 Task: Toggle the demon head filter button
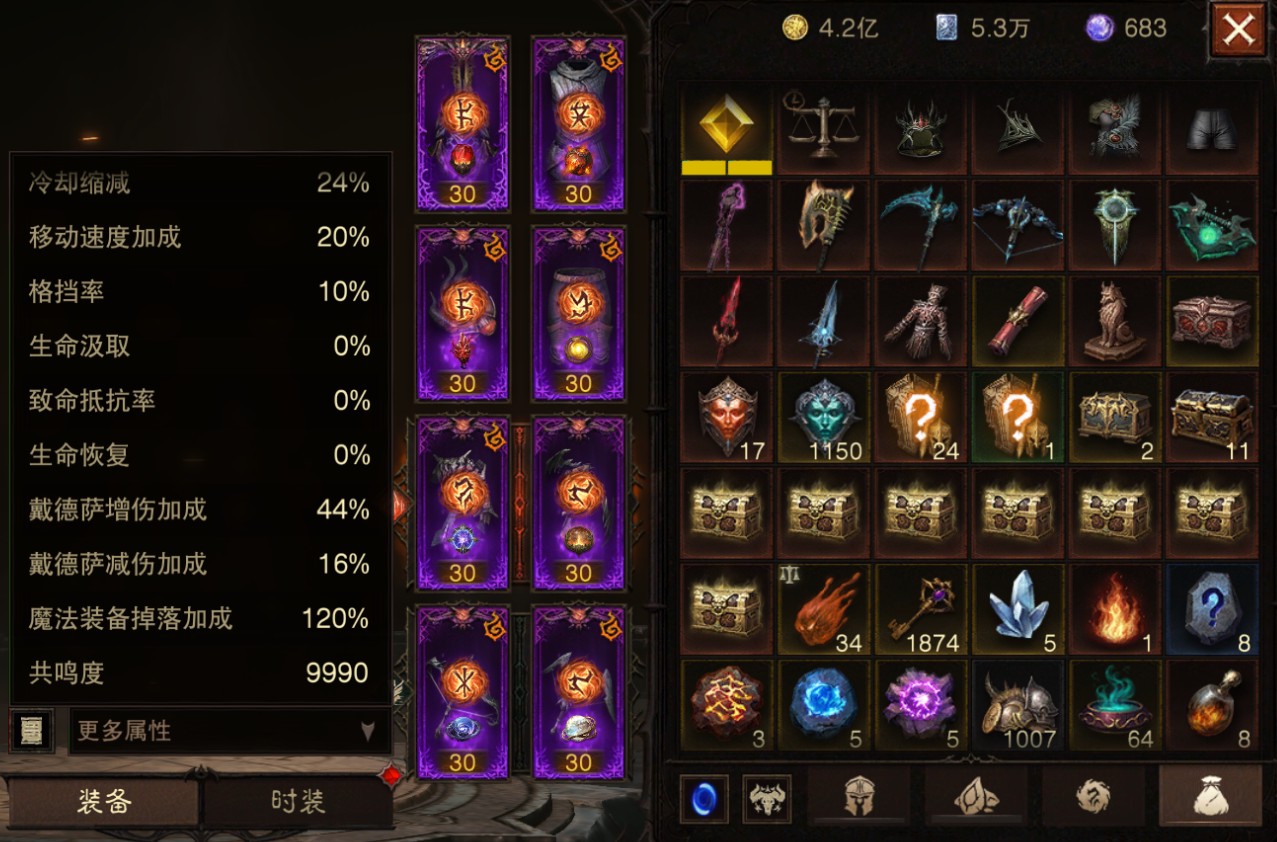click(767, 798)
